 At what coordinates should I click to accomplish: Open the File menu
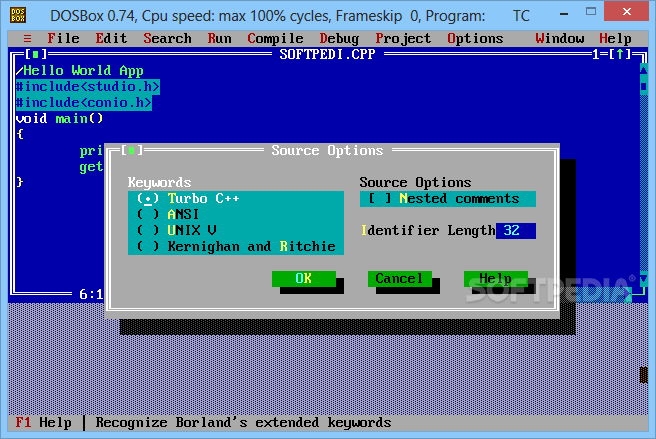coord(63,39)
